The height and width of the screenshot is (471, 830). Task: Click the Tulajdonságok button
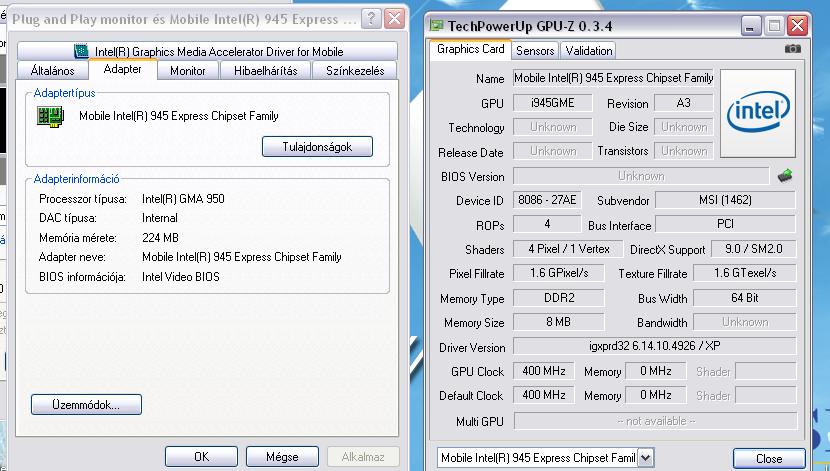coord(317,147)
